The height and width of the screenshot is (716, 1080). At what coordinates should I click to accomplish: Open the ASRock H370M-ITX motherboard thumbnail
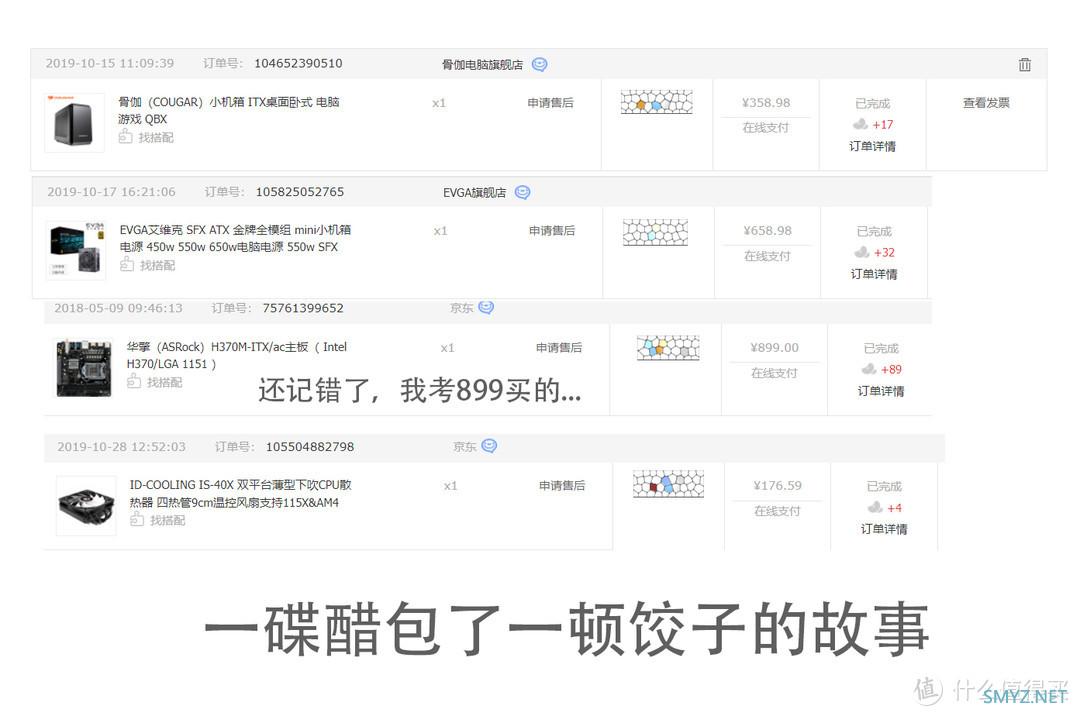point(83,368)
